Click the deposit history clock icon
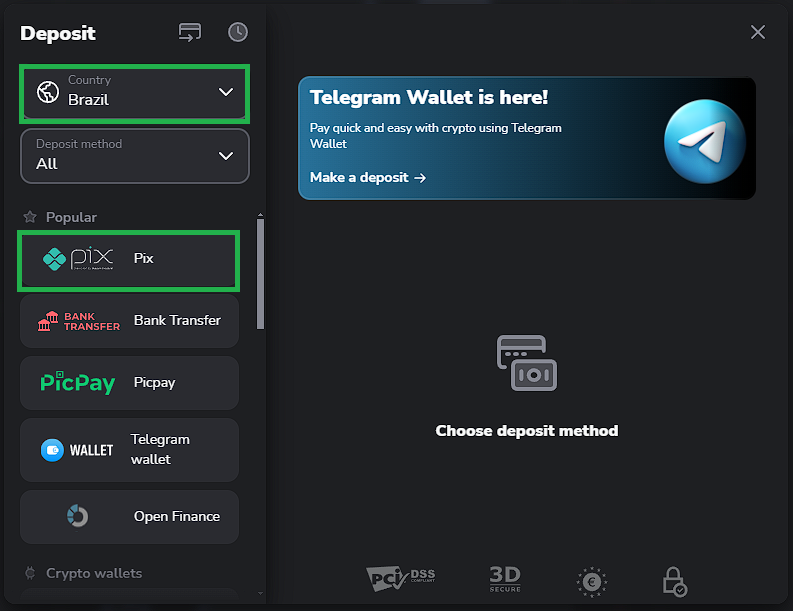This screenshot has height=611, width=793. click(237, 32)
